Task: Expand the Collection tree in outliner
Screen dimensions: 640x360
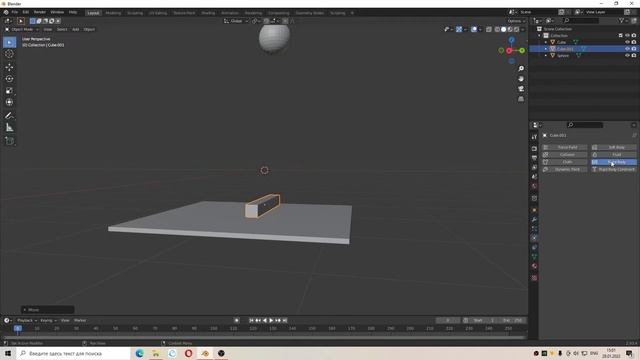Action: [540, 36]
